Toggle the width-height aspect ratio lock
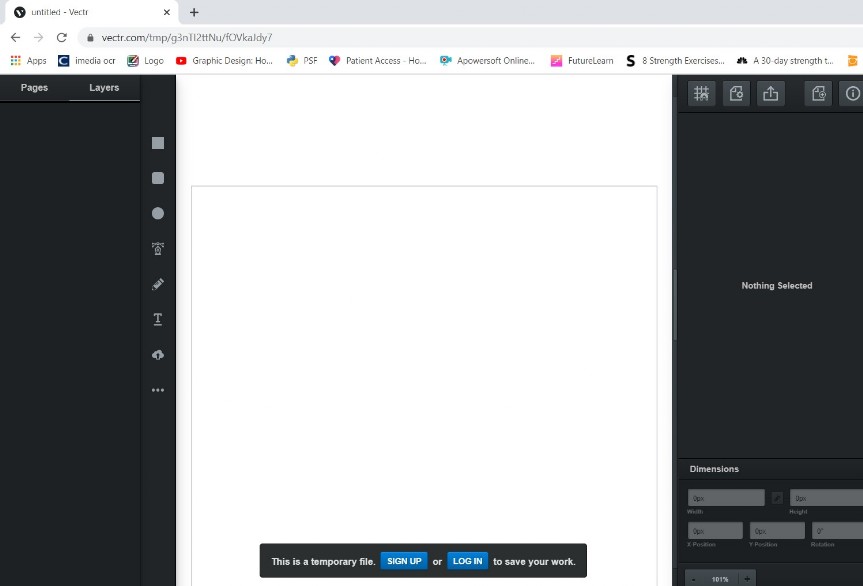 tap(777, 498)
